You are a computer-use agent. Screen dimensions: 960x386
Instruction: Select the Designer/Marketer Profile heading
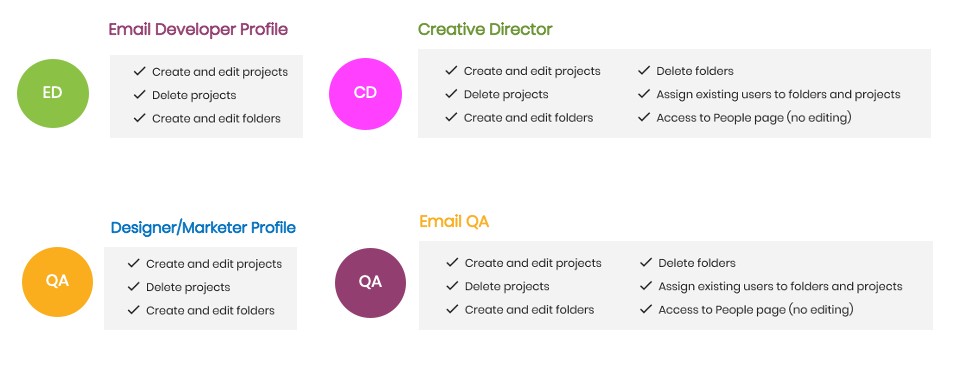203,228
